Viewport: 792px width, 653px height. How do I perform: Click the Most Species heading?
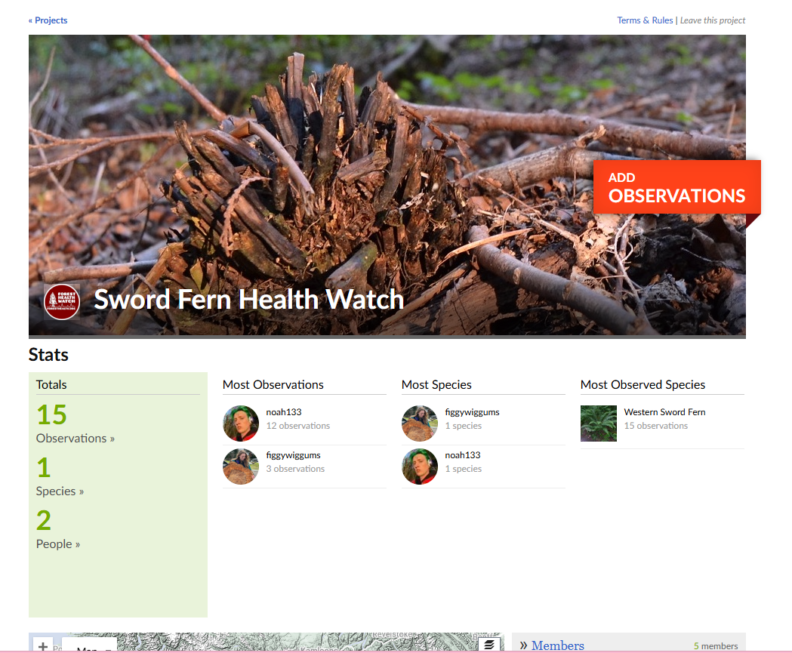pos(436,385)
